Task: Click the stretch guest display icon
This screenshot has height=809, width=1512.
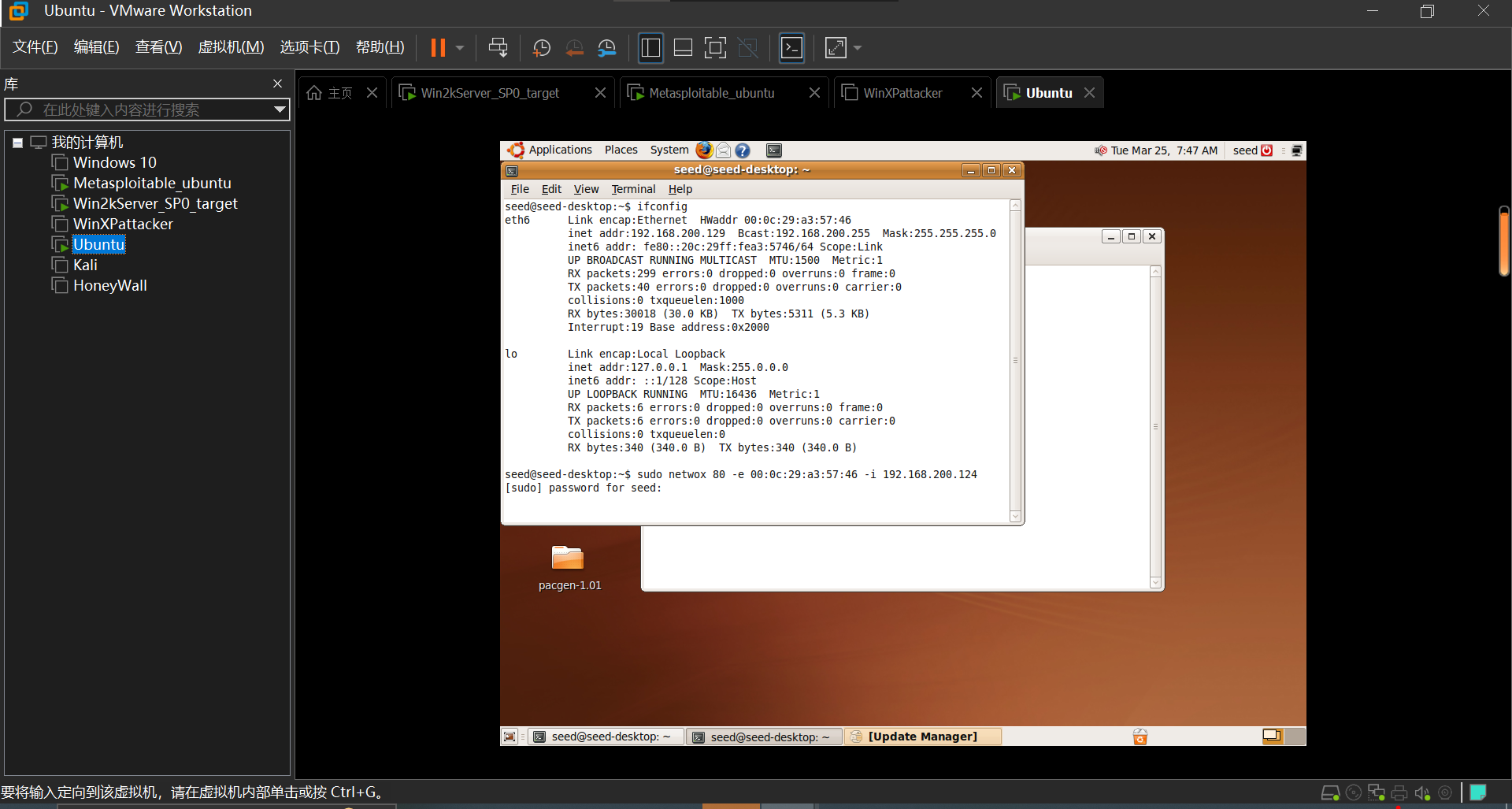Action: [x=836, y=48]
